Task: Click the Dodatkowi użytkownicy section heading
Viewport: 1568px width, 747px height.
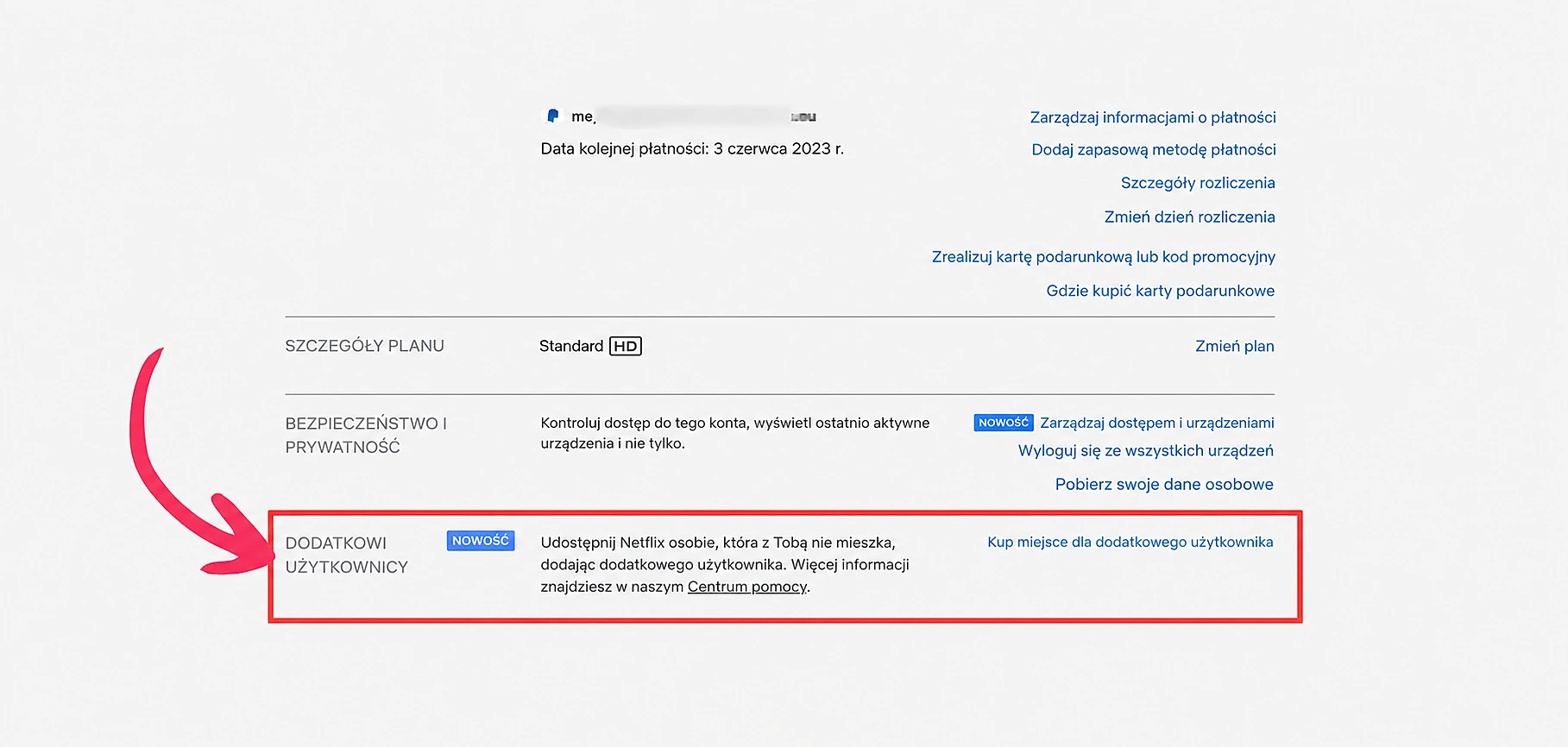Action: coord(346,555)
